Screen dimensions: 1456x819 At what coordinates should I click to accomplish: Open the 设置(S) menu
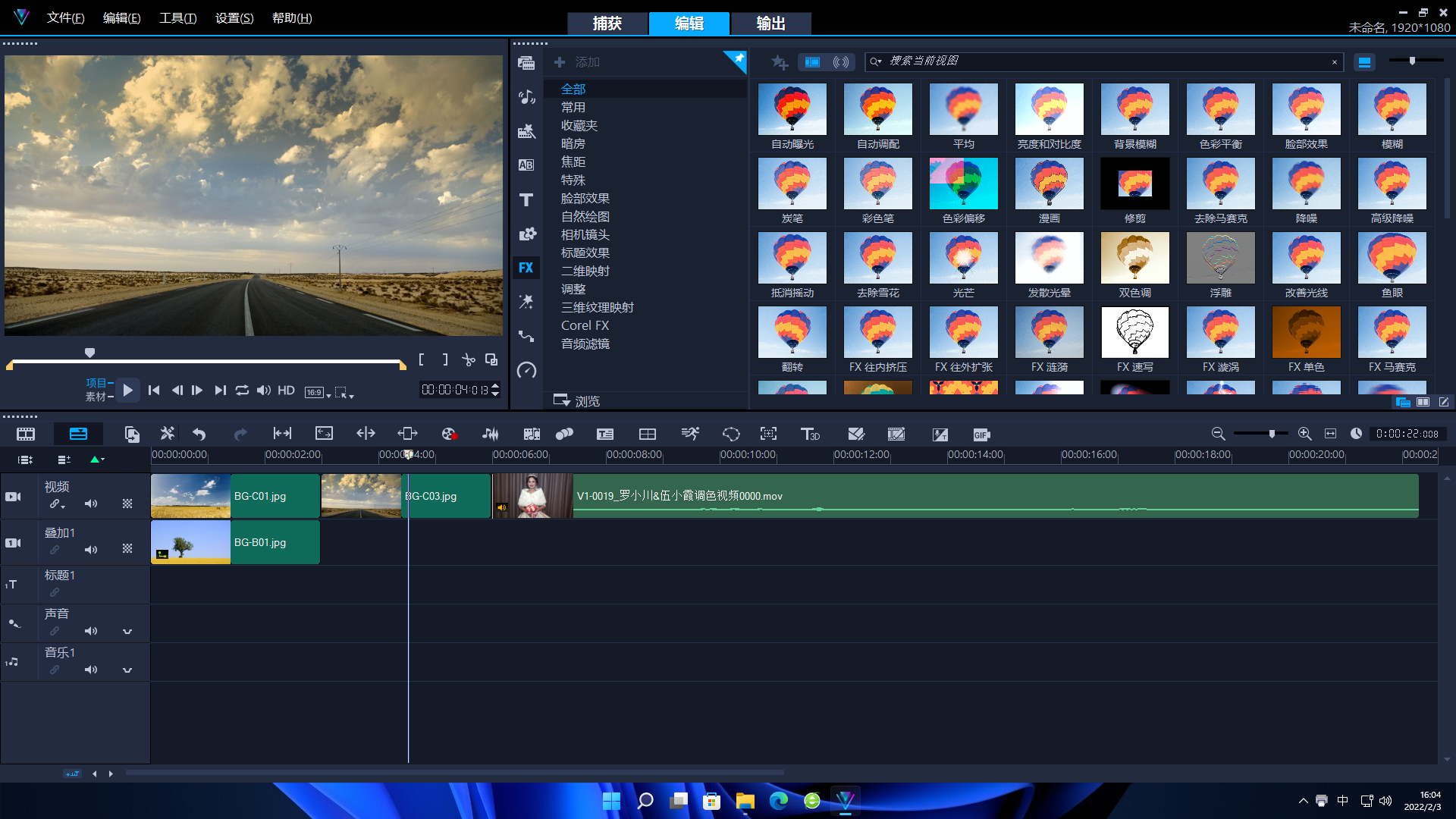coord(234,18)
